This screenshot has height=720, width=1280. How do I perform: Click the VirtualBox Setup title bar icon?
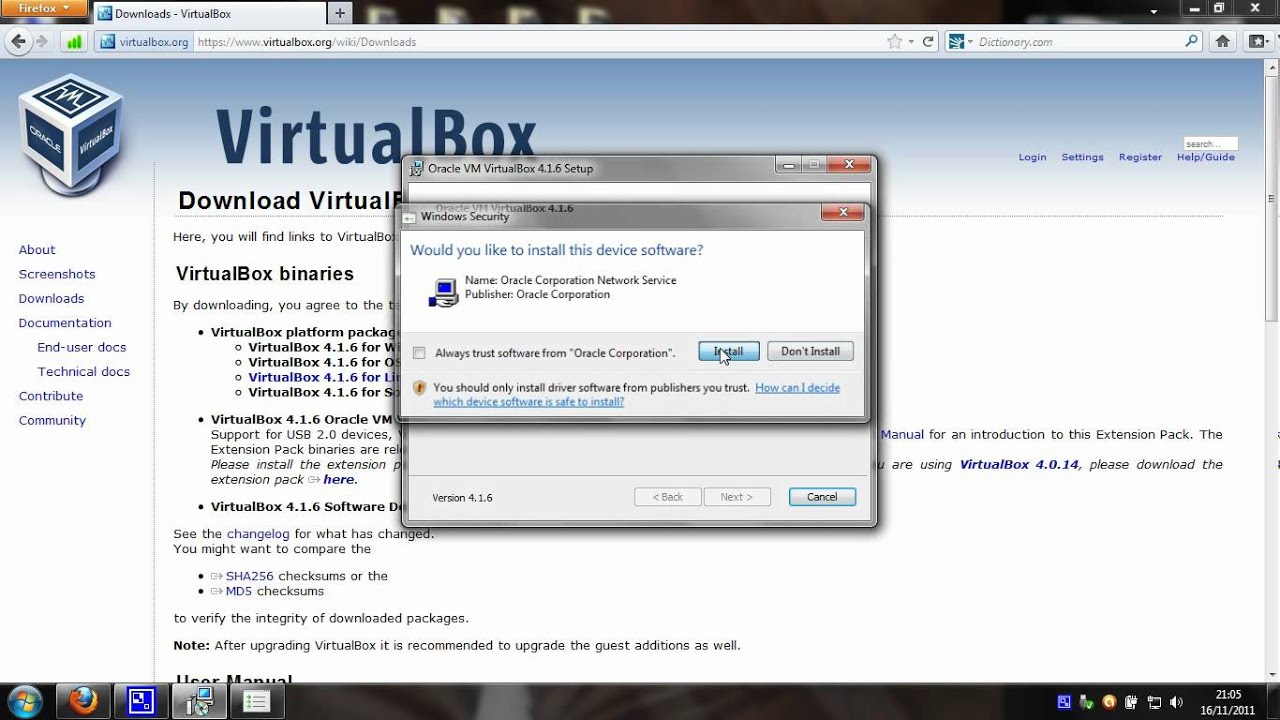[417, 168]
